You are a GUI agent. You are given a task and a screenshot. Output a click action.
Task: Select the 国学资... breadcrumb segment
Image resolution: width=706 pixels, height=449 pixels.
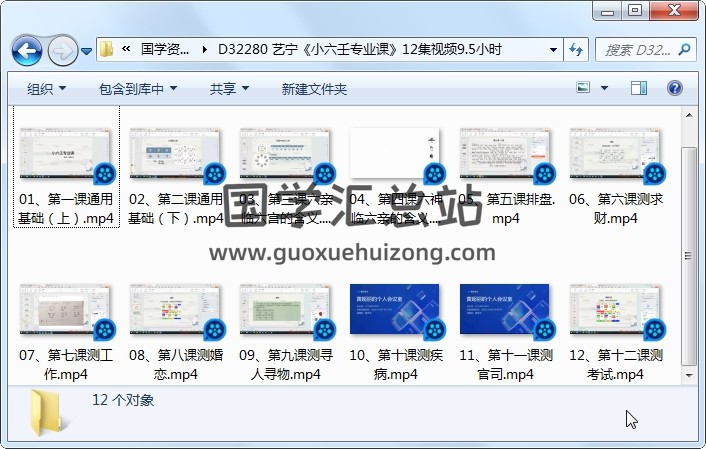point(165,49)
